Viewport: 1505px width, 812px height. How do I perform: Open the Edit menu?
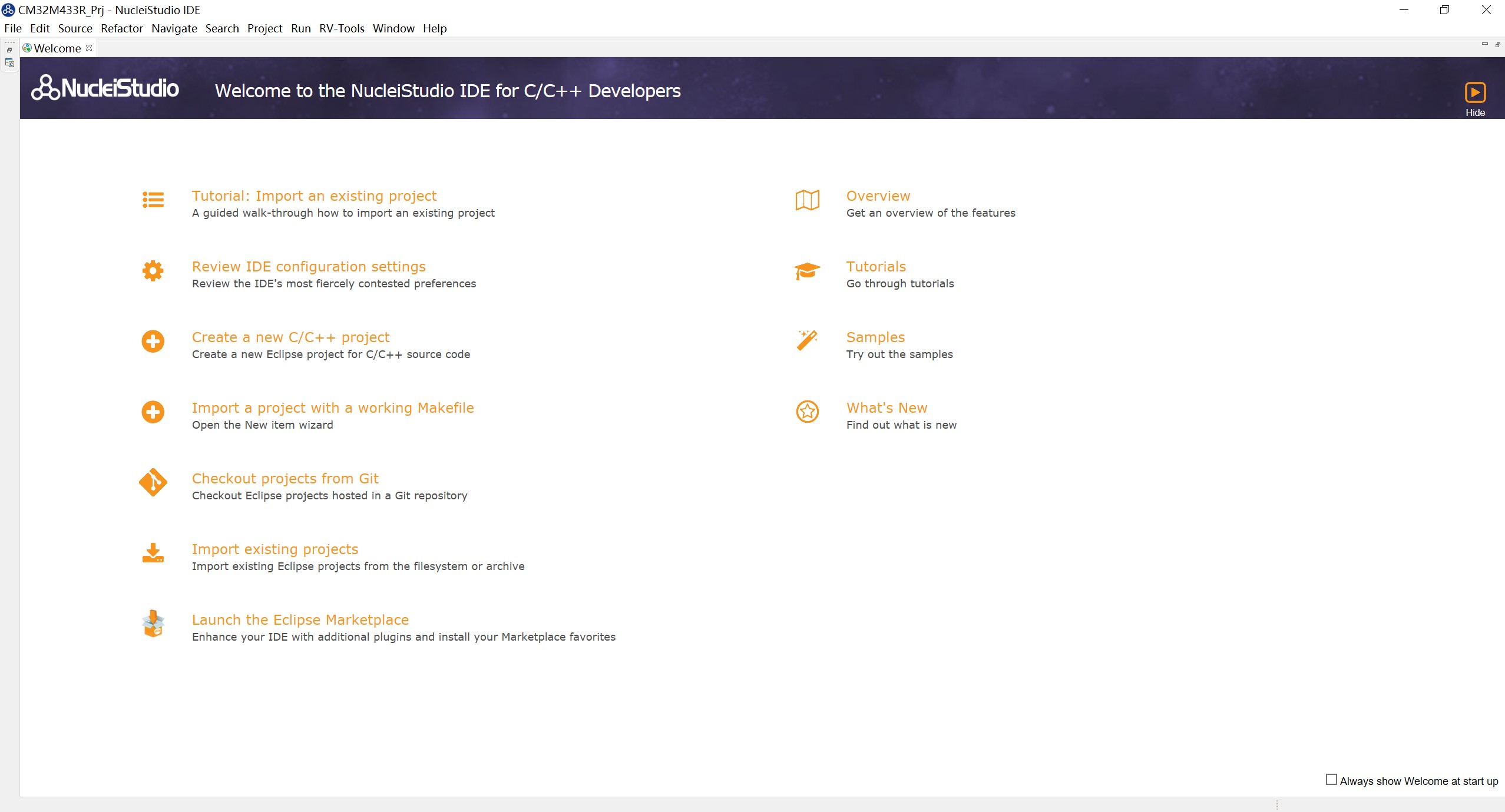pyautogui.click(x=40, y=28)
